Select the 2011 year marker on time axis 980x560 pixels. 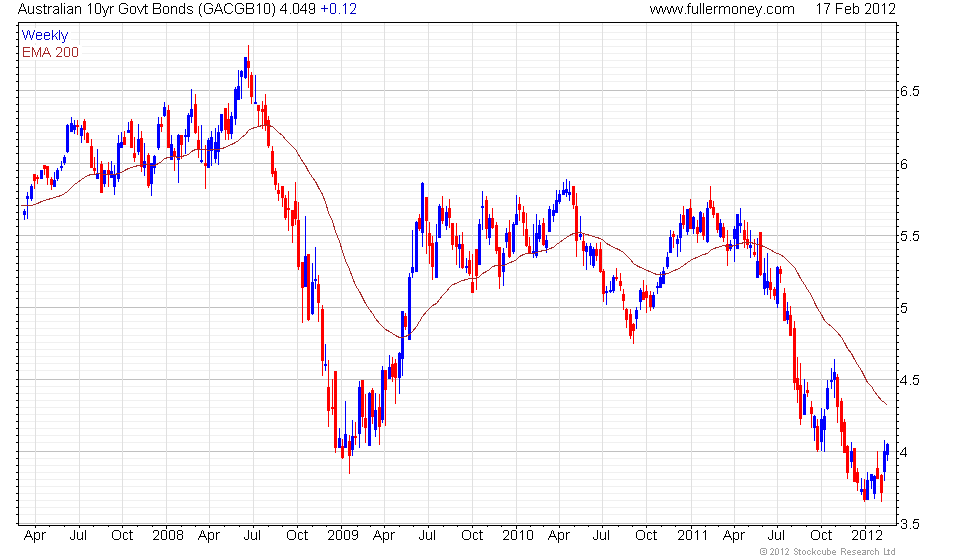coord(692,535)
